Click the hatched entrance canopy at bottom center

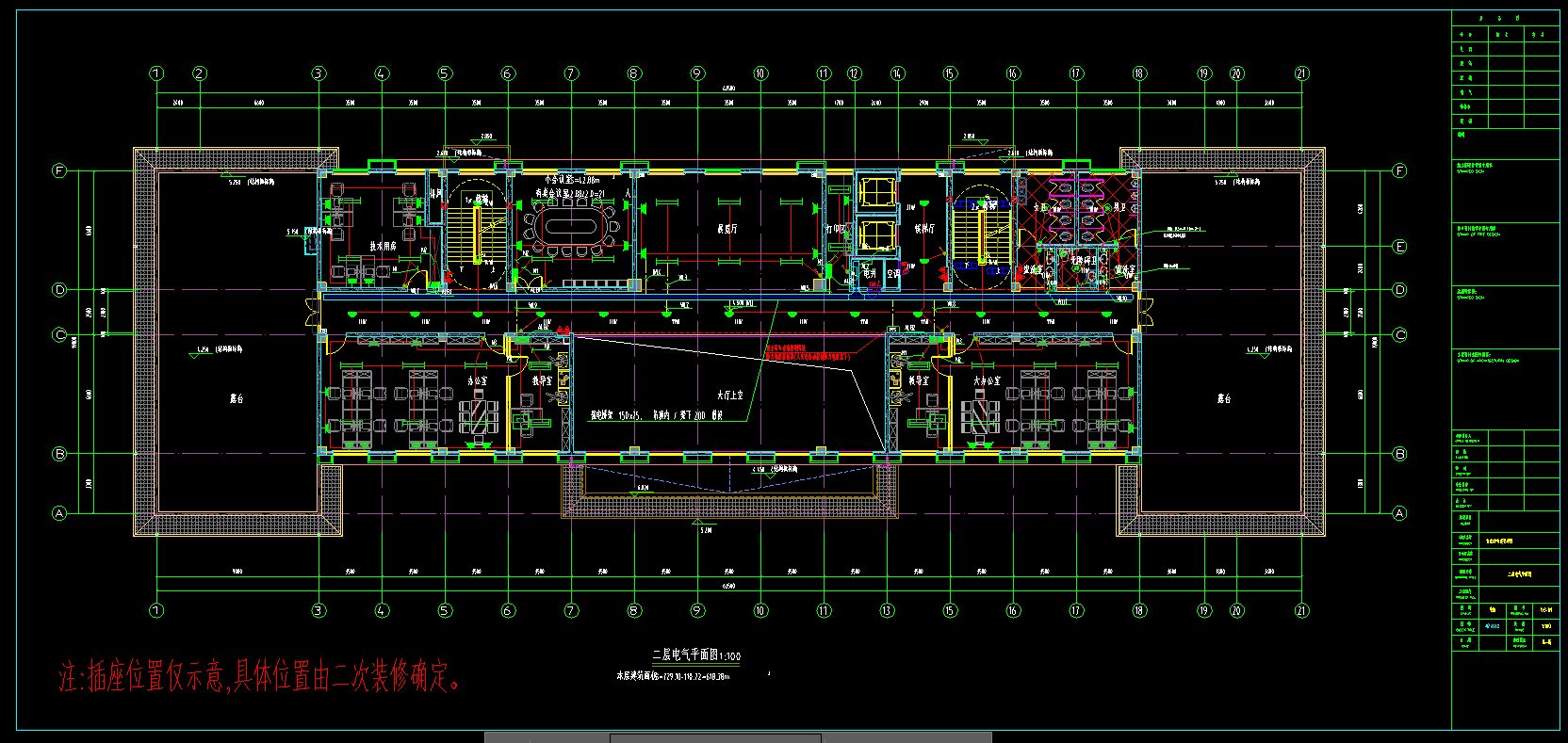(729, 490)
